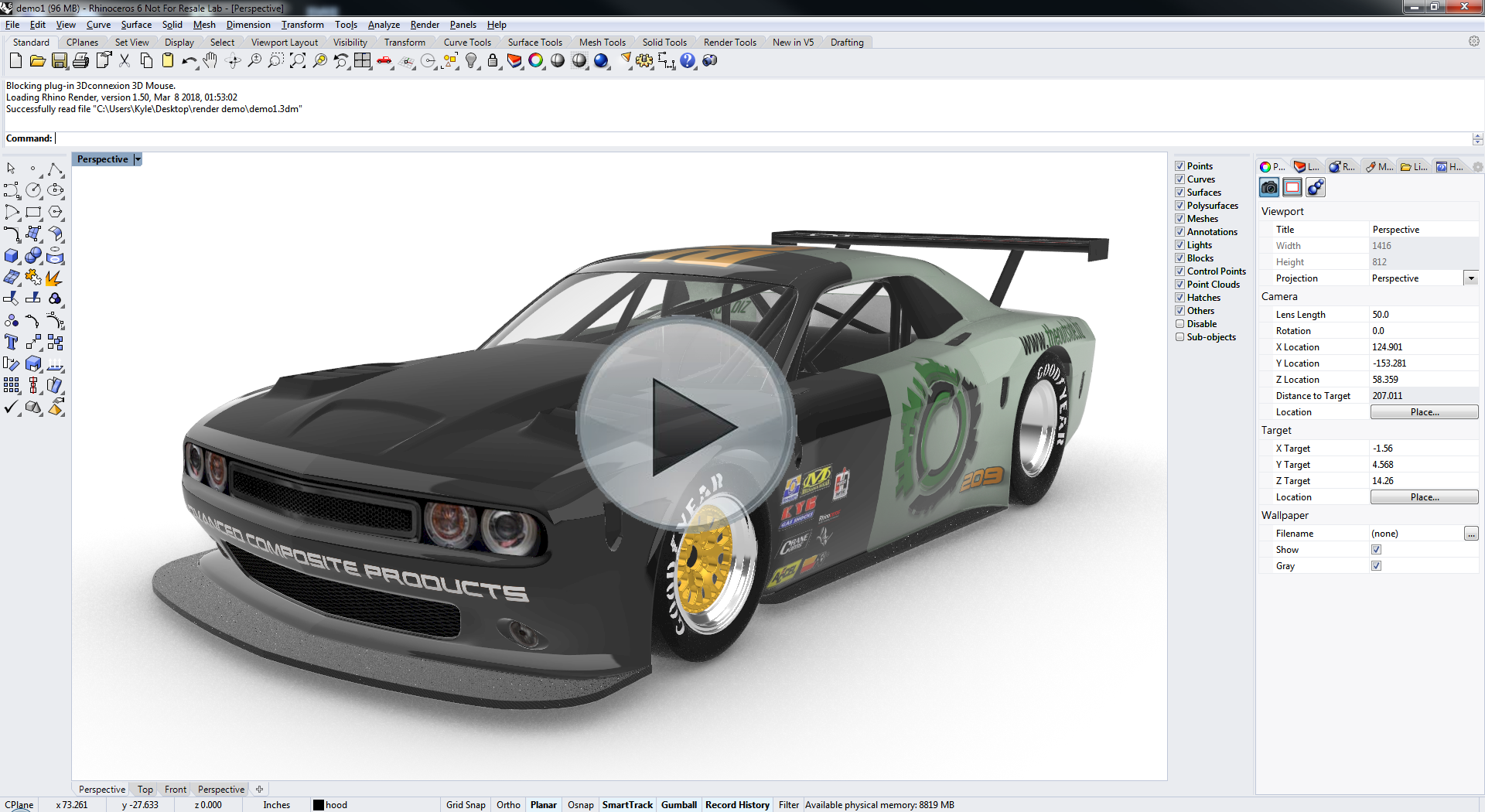Click the red car Set View icon
Viewport: 1485px width, 812px height.
click(384, 60)
